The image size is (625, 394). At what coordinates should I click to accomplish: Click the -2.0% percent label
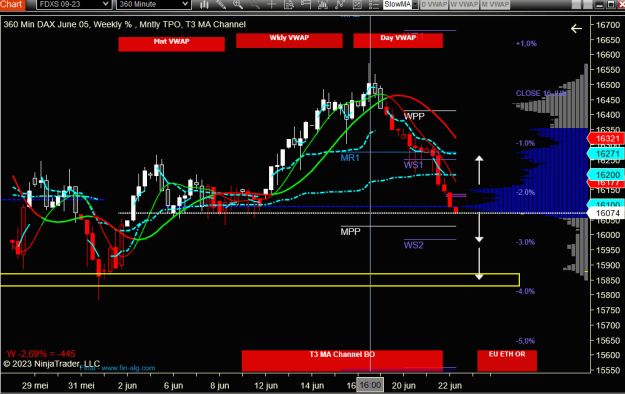pyautogui.click(x=525, y=192)
